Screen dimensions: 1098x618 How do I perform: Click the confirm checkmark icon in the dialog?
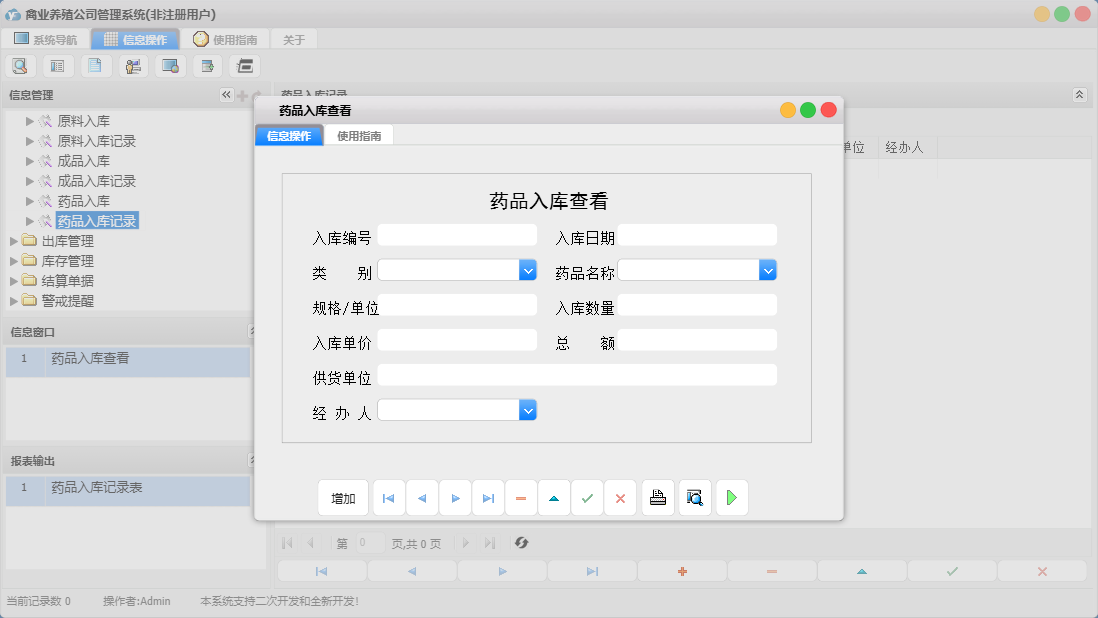587,497
